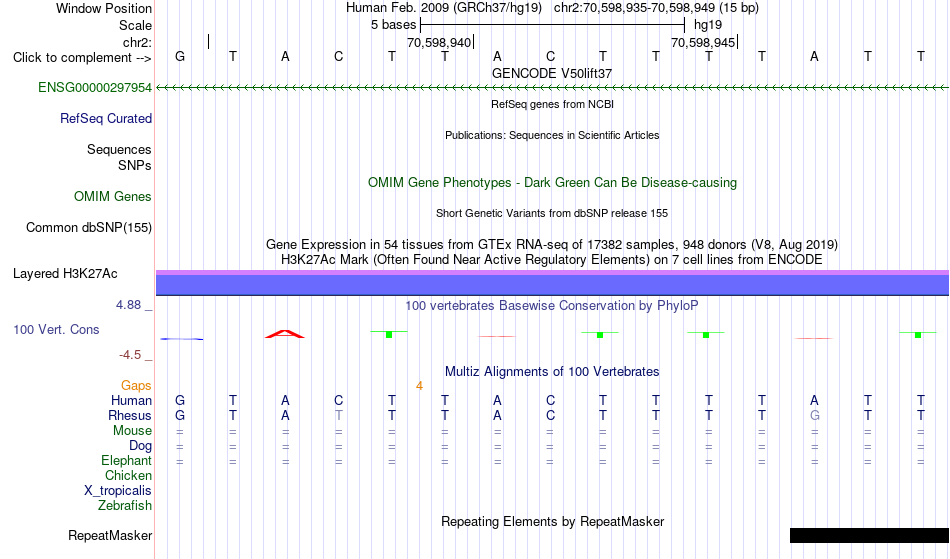Click the hg19 label beside scale bar
950x559 pixels.
[x=708, y=25]
